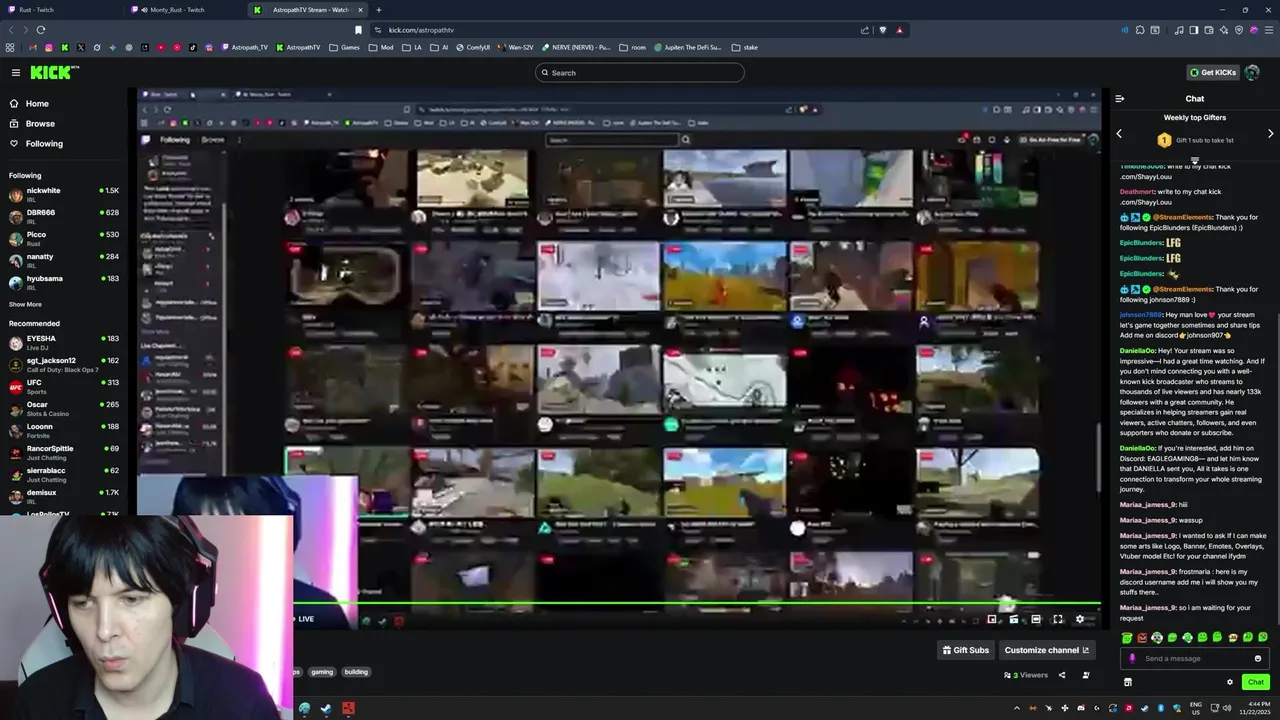
Task: Open the Mod bookmarks folder
Action: (381, 47)
